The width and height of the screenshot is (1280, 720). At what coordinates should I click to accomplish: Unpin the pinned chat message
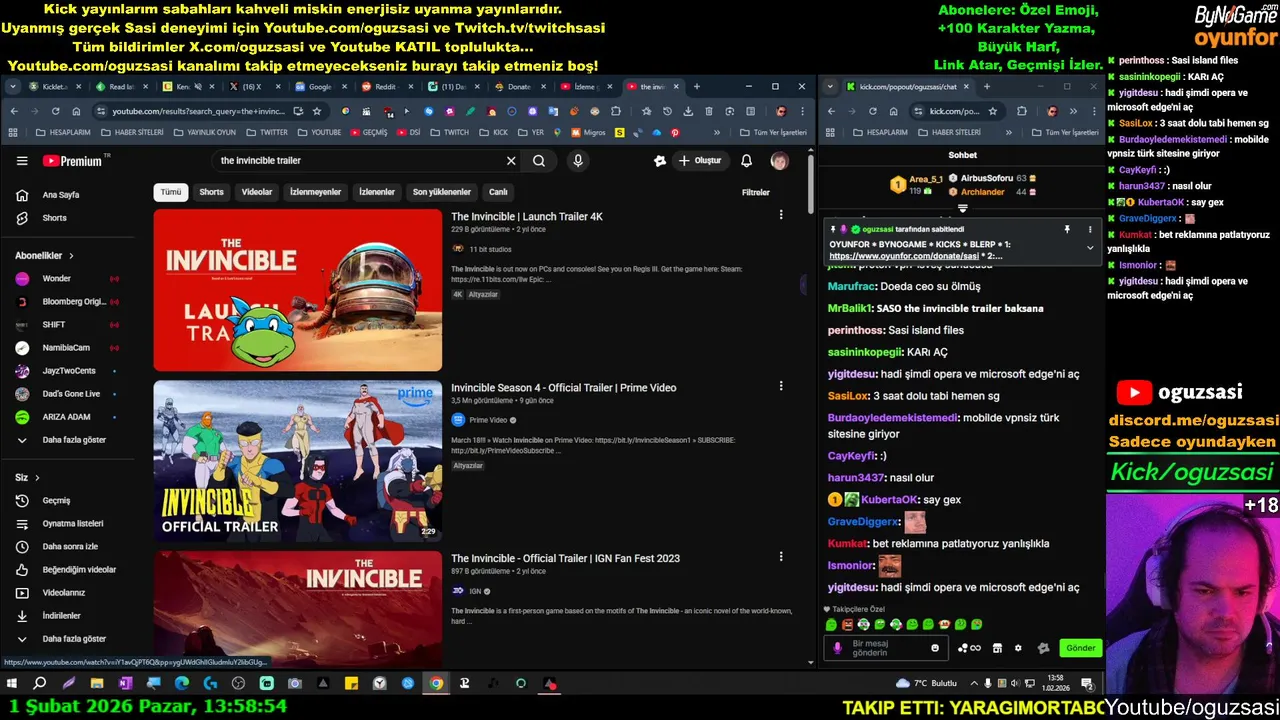click(x=1067, y=229)
